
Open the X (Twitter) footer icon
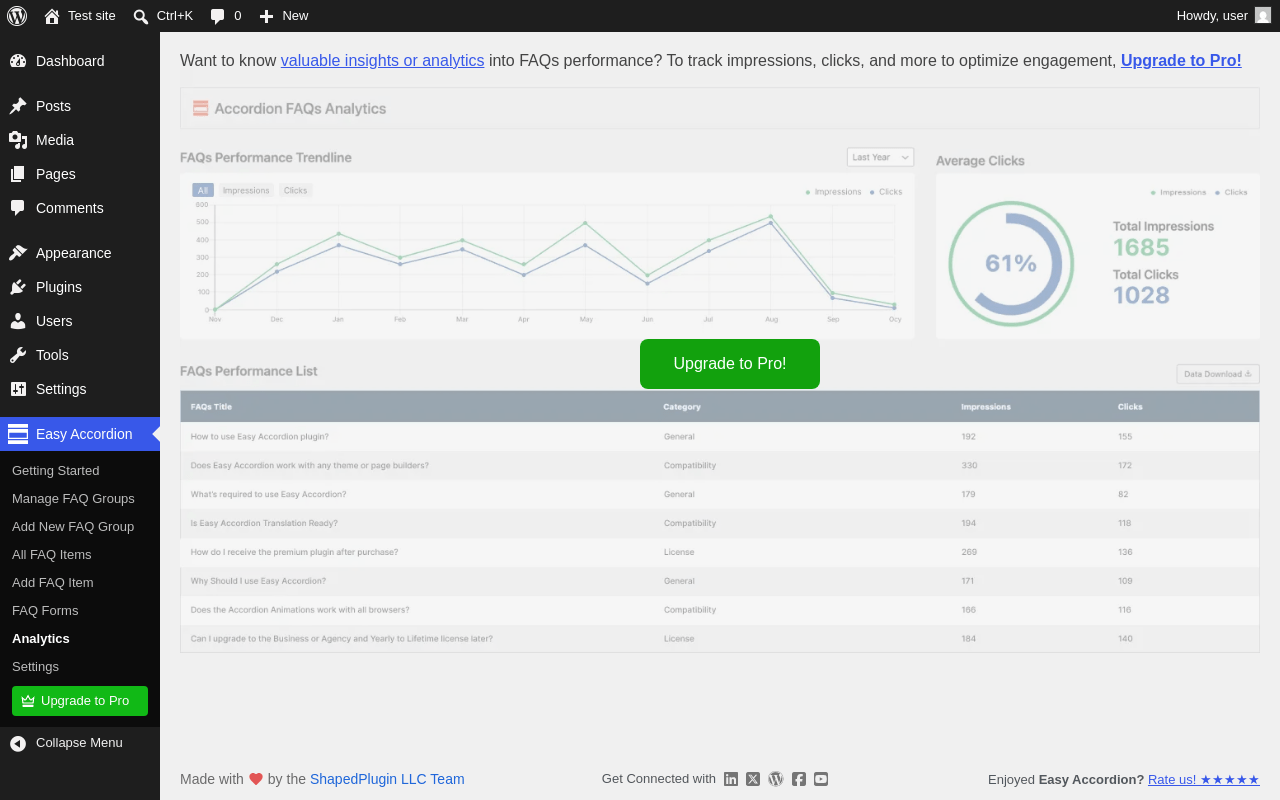[x=753, y=779]
